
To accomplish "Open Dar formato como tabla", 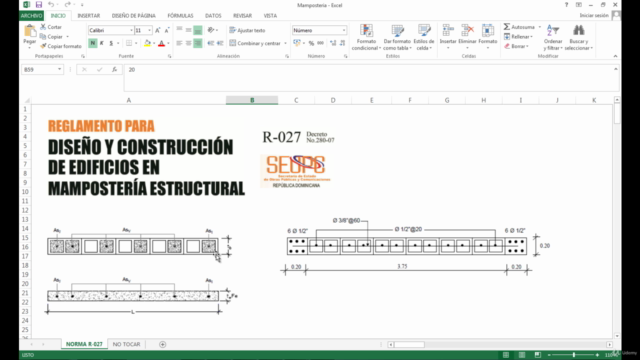I will coord(397,37).
